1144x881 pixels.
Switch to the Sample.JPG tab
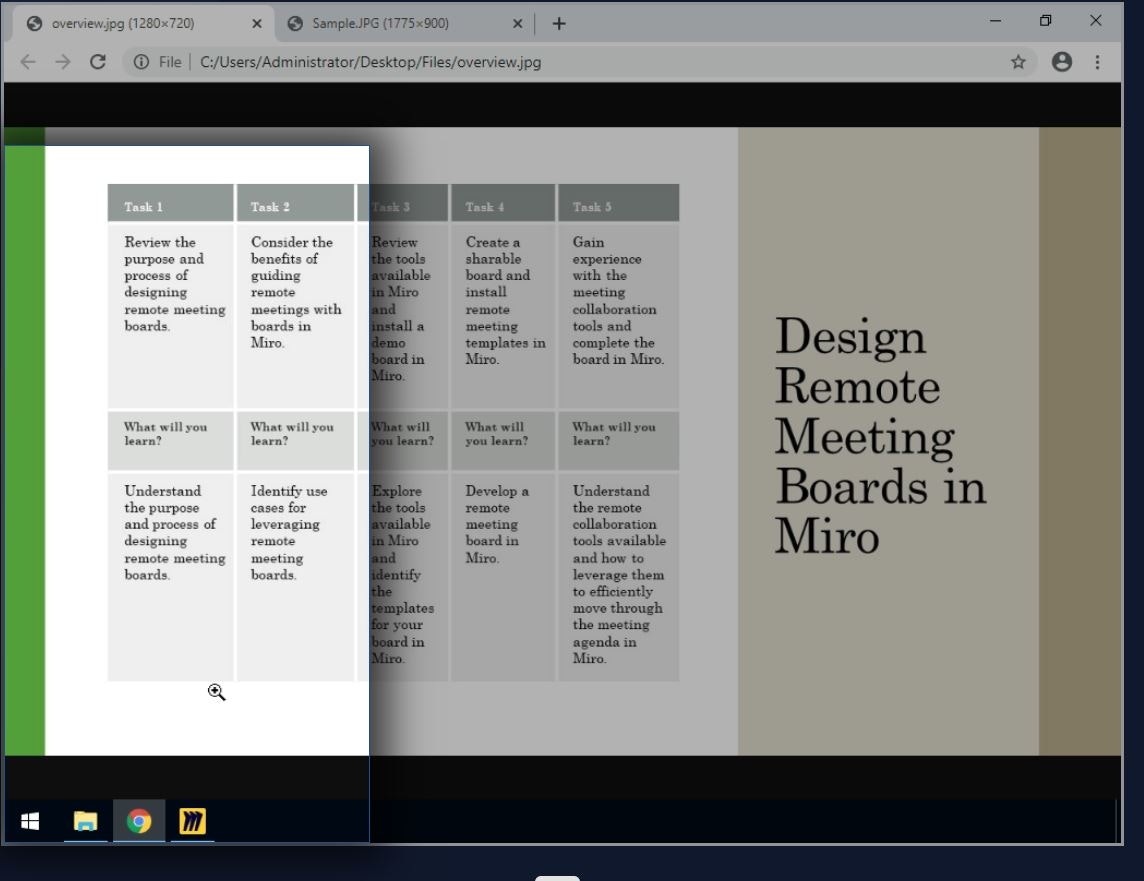(405, 23)
